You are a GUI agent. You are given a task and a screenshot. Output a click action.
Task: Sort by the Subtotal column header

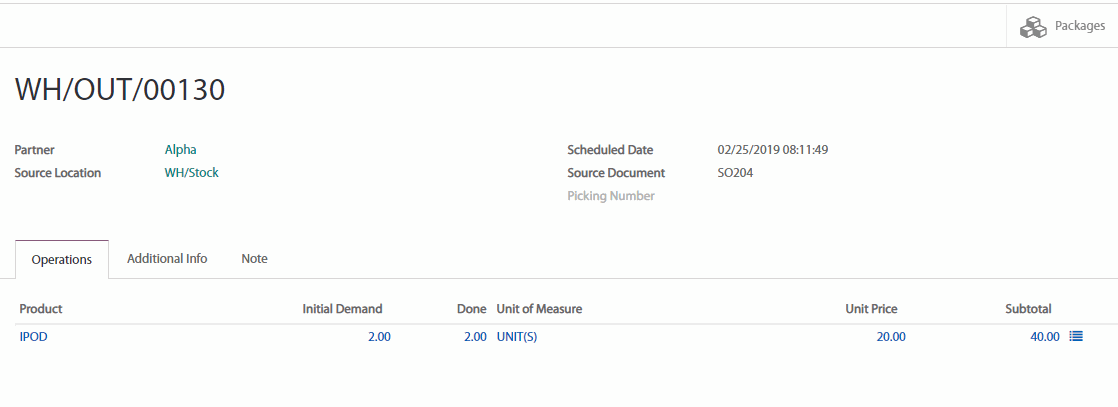(1028, 309)
